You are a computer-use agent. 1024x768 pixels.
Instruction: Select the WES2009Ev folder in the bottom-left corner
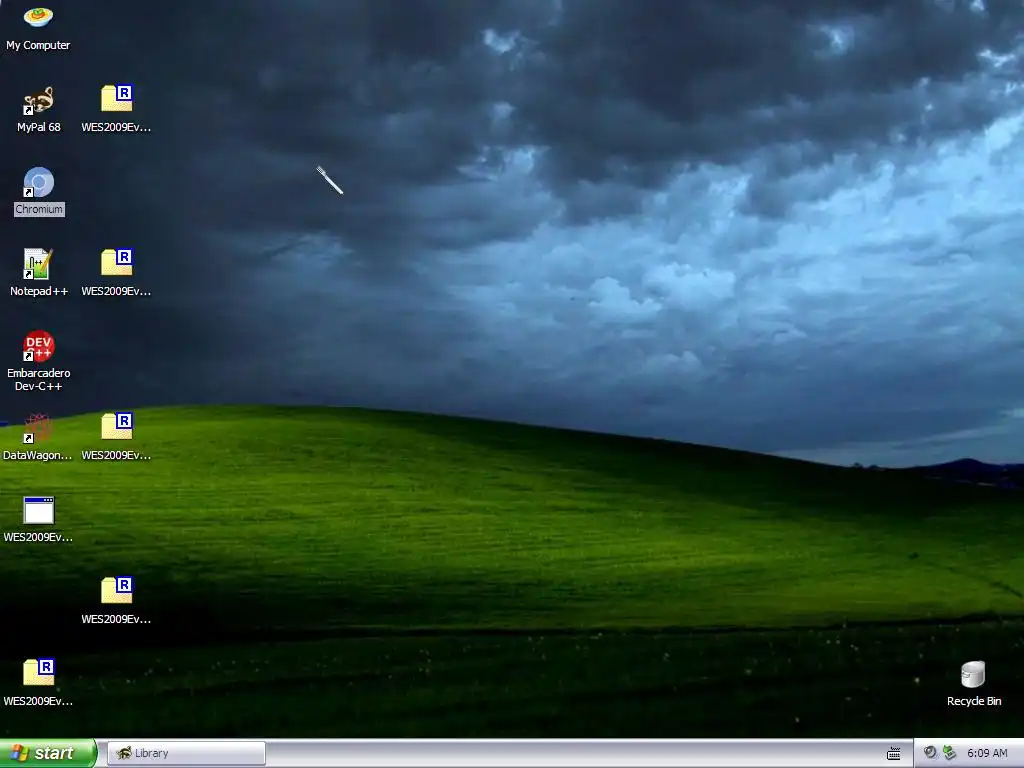pos(38,683)
